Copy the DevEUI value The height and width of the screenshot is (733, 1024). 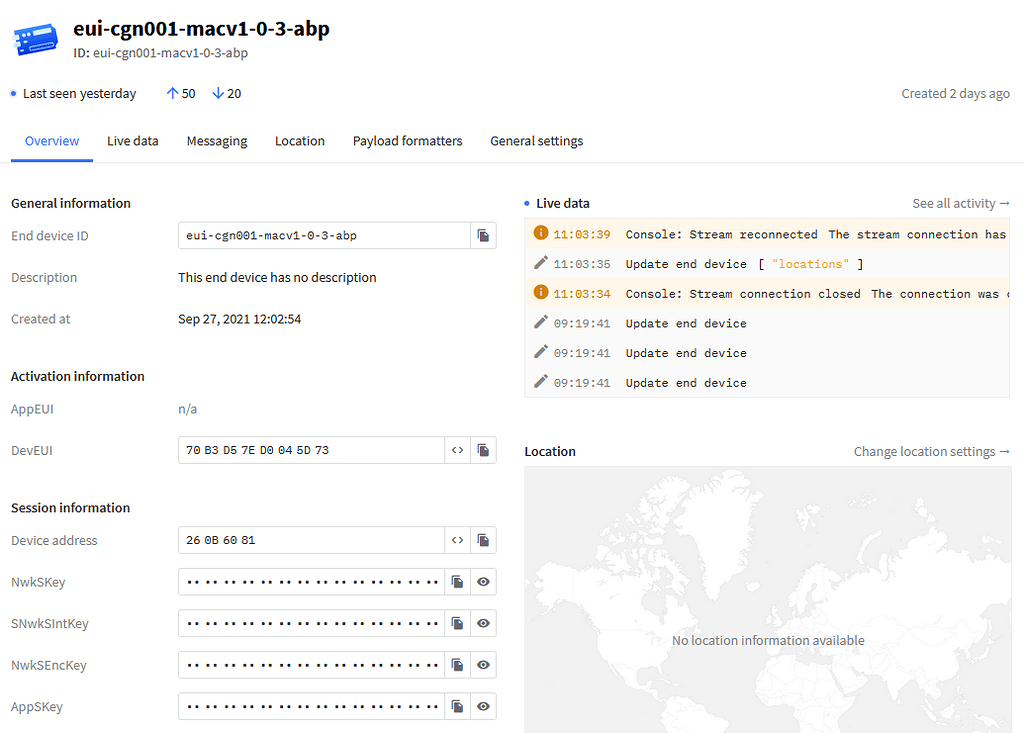483,450
